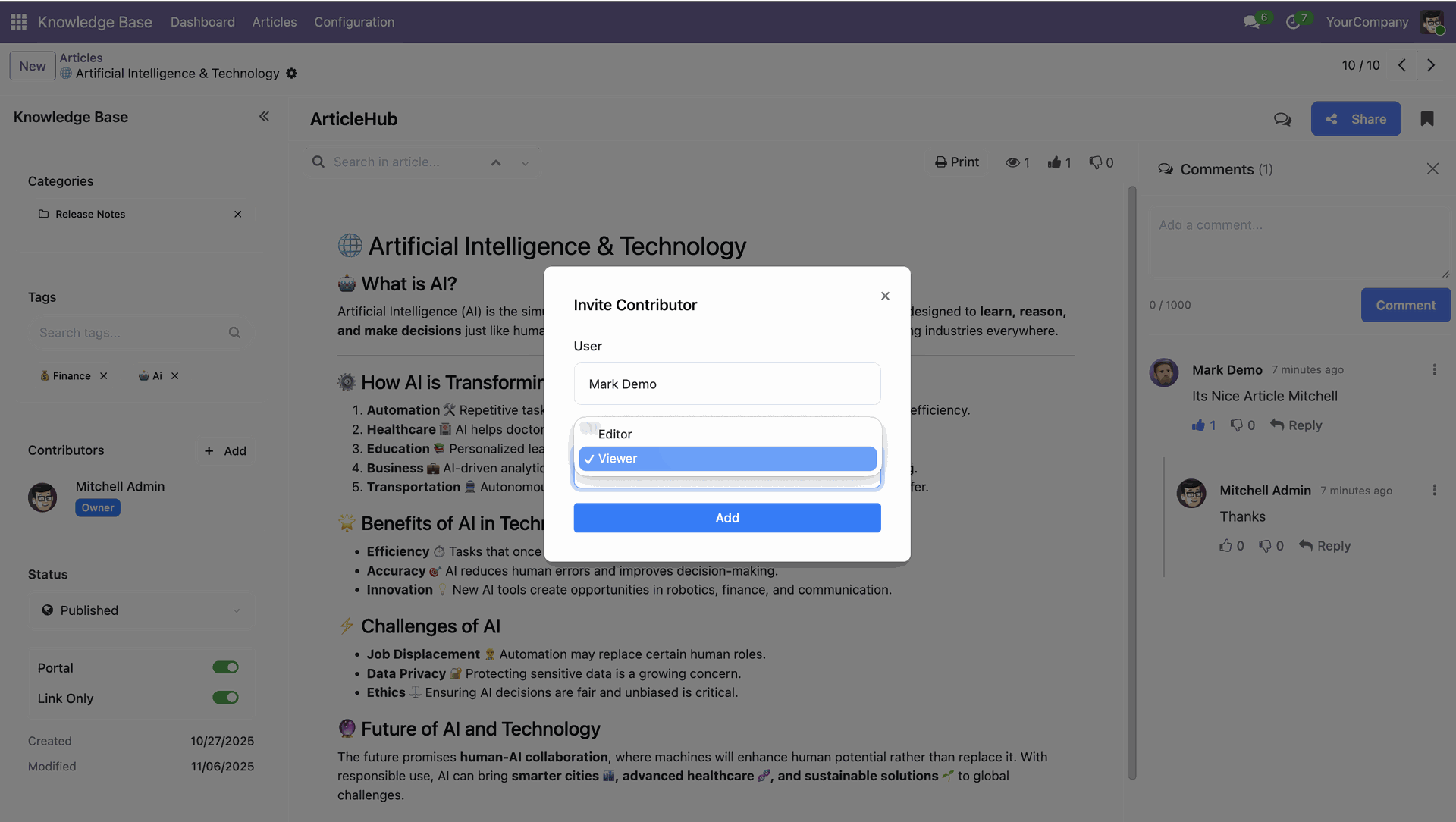Click the Add button in the dialog
The width and height of the screenshot is (1456, 822).
pos(726,518)
